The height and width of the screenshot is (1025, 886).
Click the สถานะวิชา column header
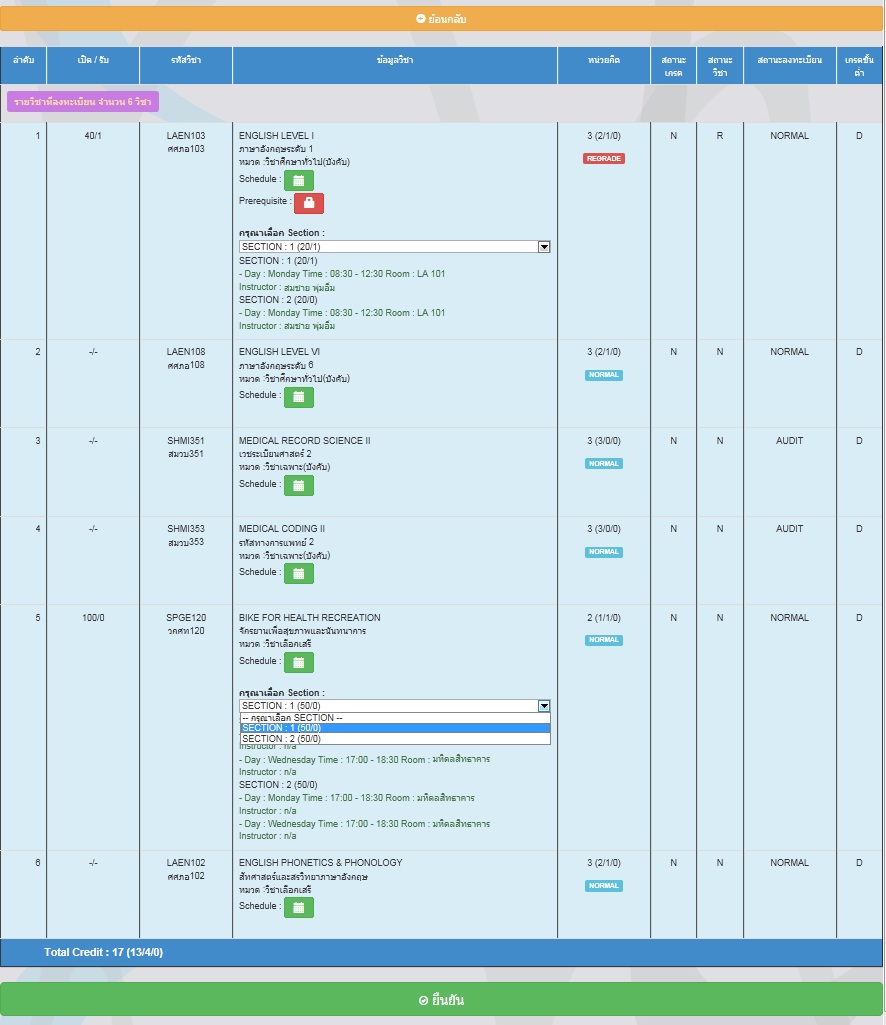720,65
